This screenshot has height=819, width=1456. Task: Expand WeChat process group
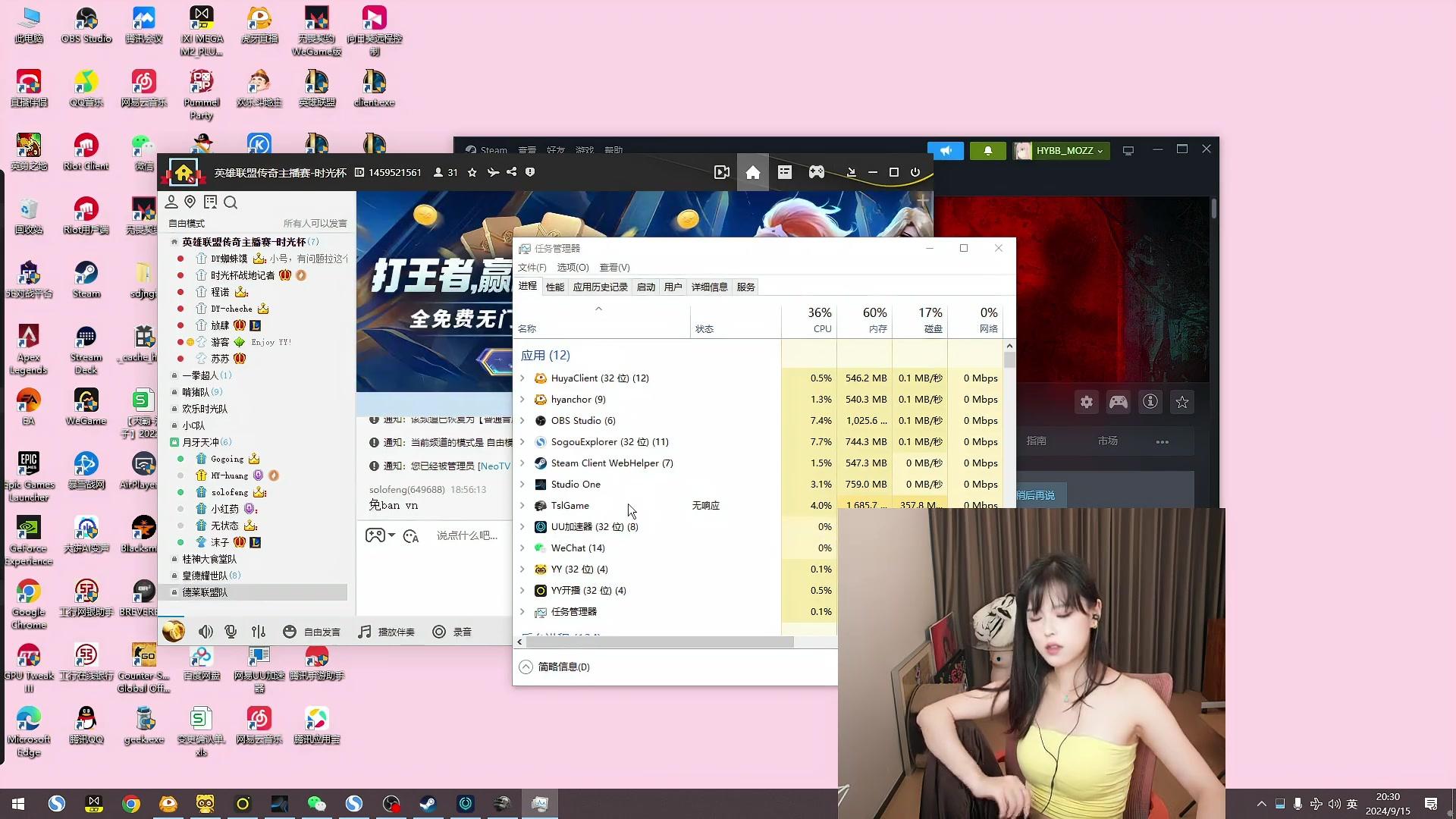[x=522, y=548]
